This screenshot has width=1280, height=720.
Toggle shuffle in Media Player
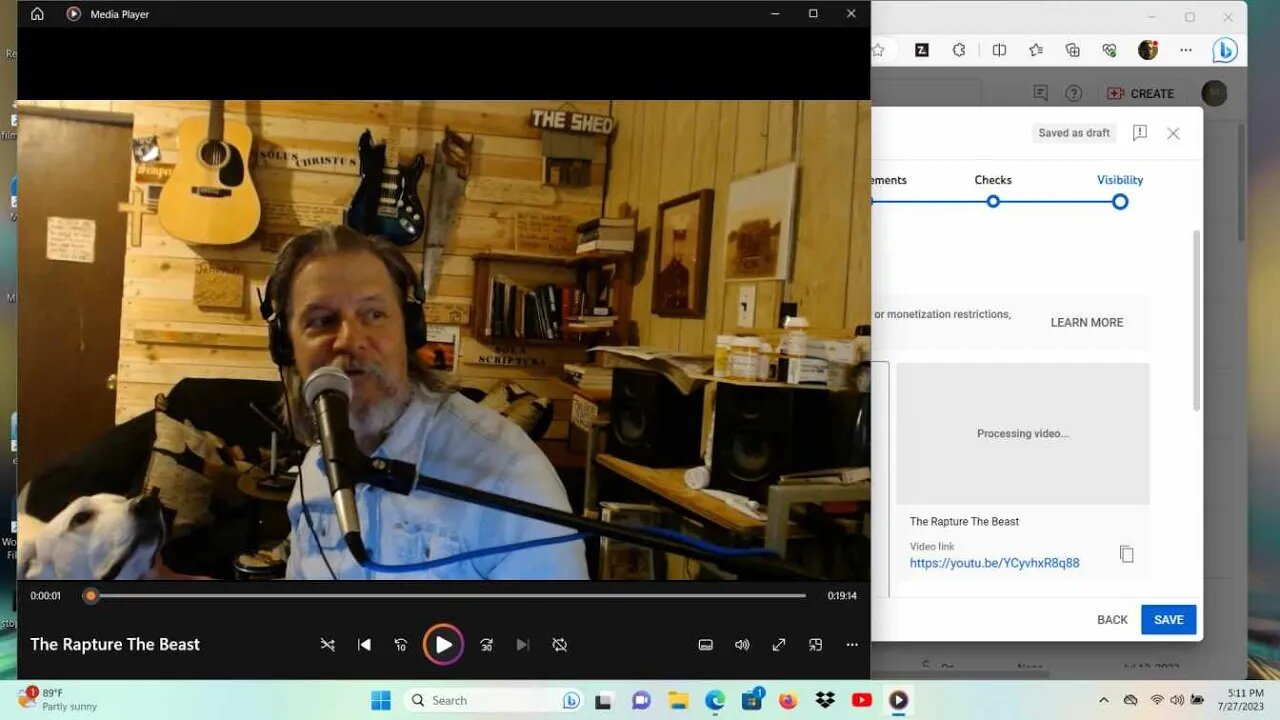pyautogui.click(x=327, y=645)
